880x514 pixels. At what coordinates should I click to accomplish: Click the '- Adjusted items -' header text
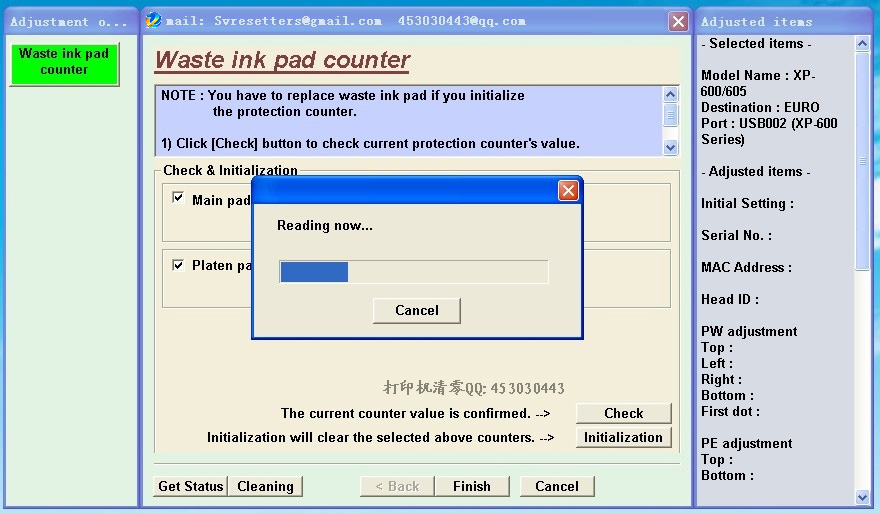pos(755,172)
